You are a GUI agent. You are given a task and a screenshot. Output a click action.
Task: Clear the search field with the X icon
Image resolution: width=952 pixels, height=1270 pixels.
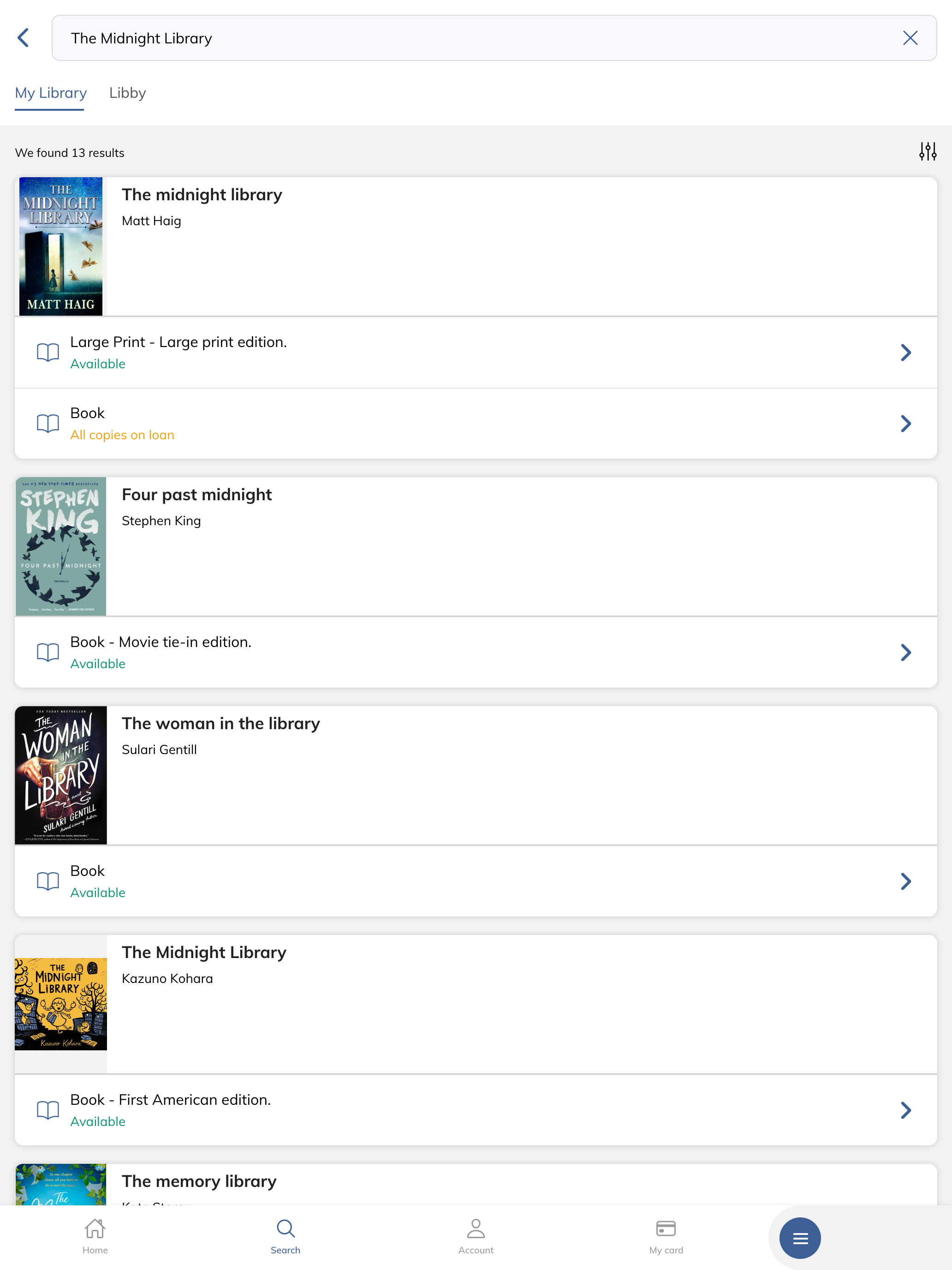coord(910,38)
